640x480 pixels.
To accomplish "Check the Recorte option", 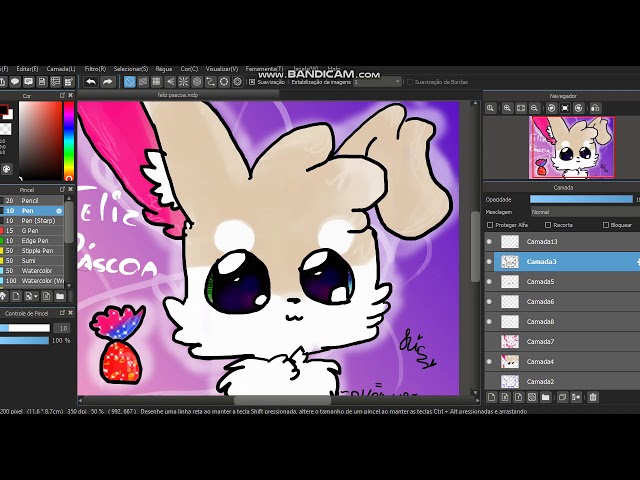I will tap(548, 225).
